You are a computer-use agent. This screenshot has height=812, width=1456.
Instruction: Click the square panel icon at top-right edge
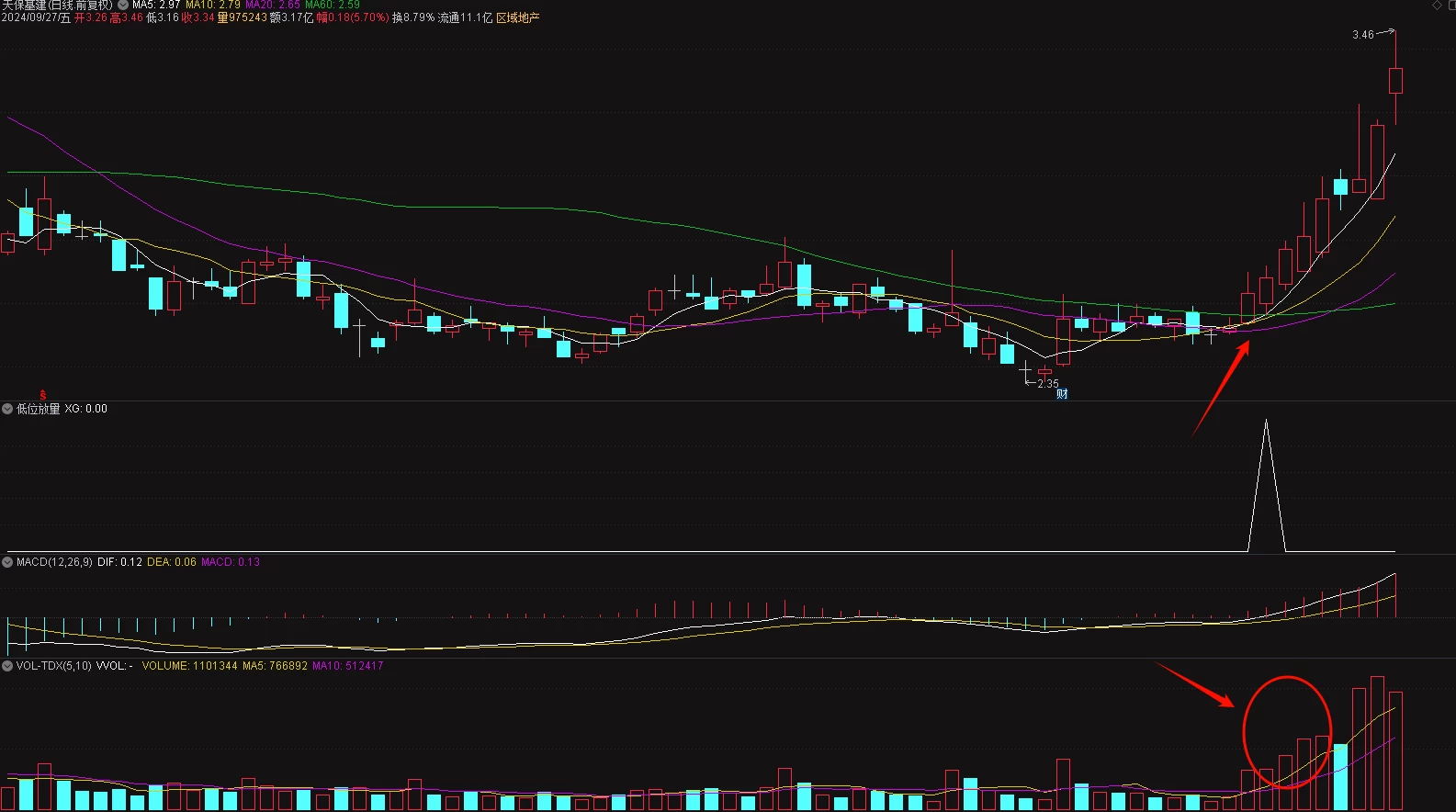[1450, 6]
